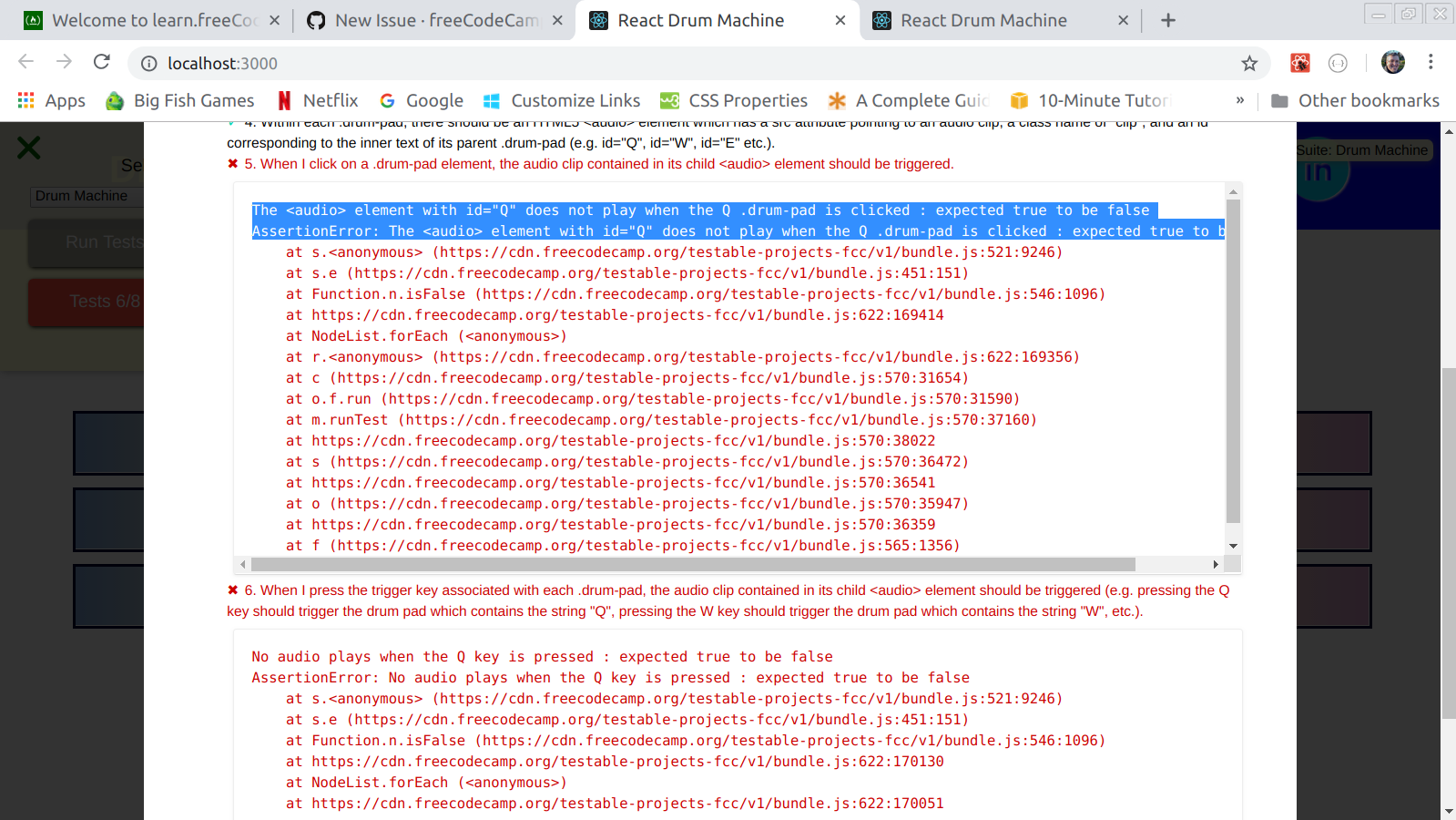1456x820 pixels.
Task: Open the red extension icon in toolbar
Action: point(1300,63)
